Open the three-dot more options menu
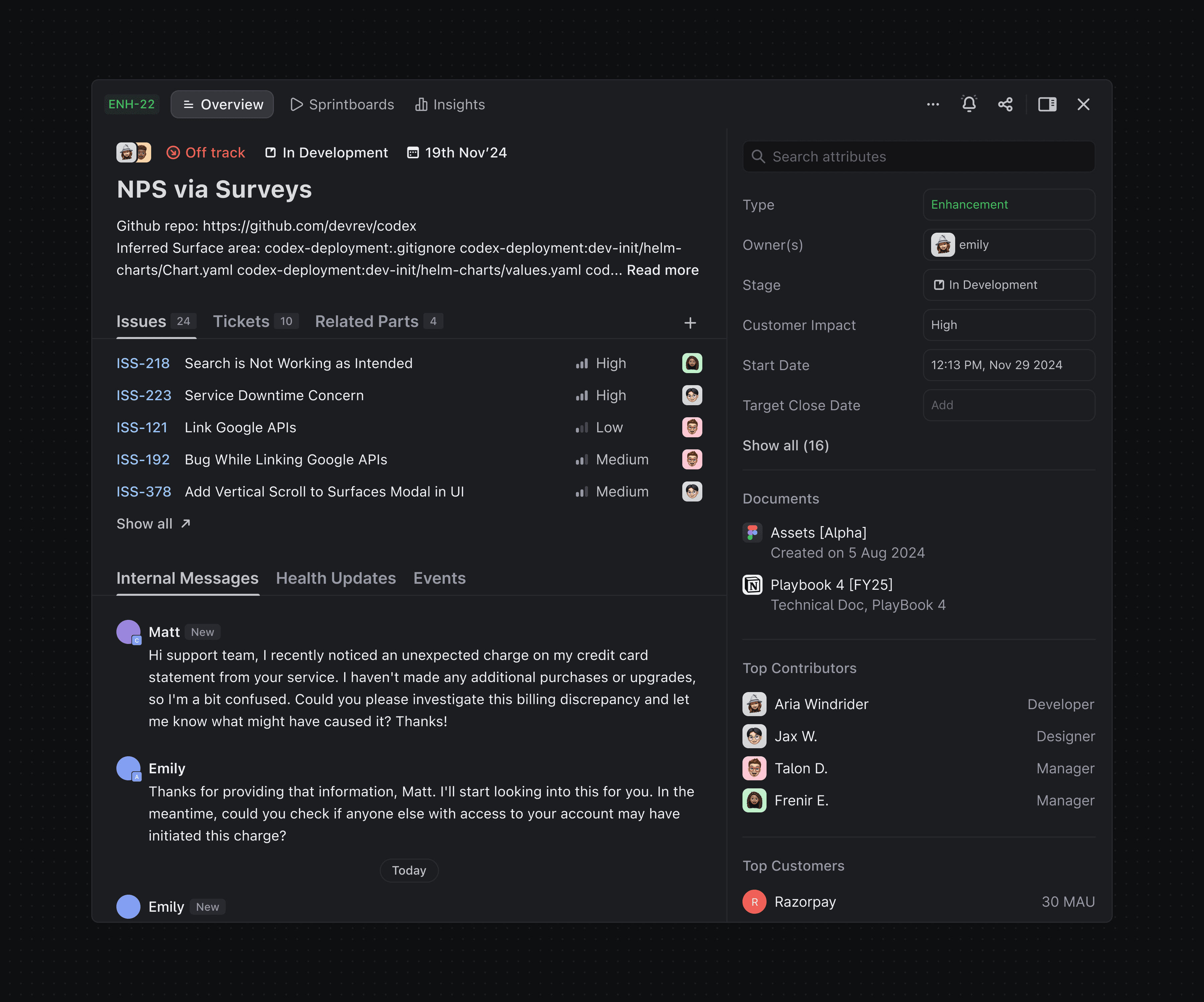 pos(933,104)
